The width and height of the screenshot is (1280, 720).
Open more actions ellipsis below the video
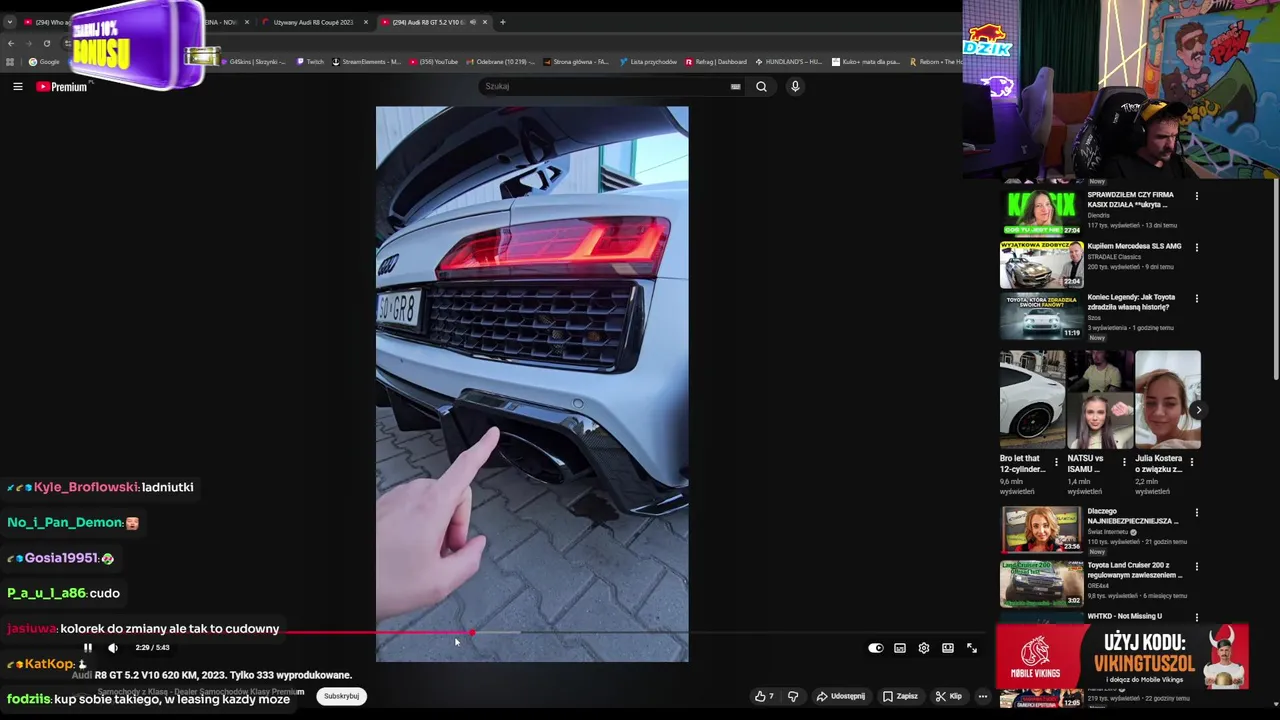pyautogui.click(x=983, y=696)
